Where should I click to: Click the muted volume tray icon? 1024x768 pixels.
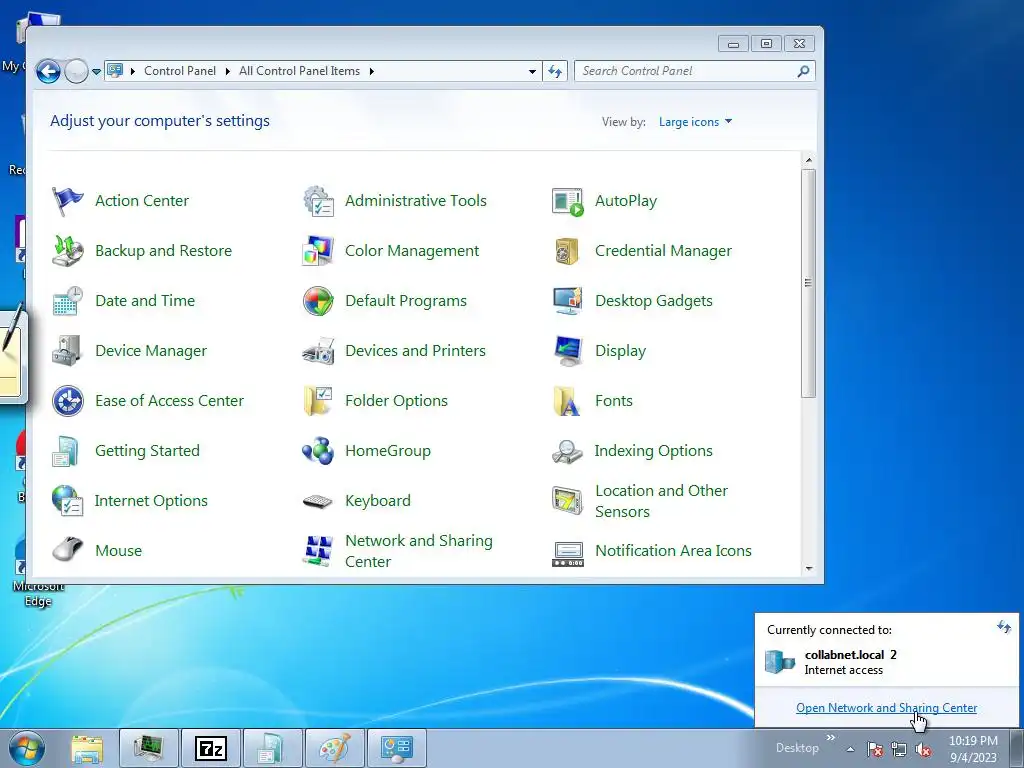(922, 749)
